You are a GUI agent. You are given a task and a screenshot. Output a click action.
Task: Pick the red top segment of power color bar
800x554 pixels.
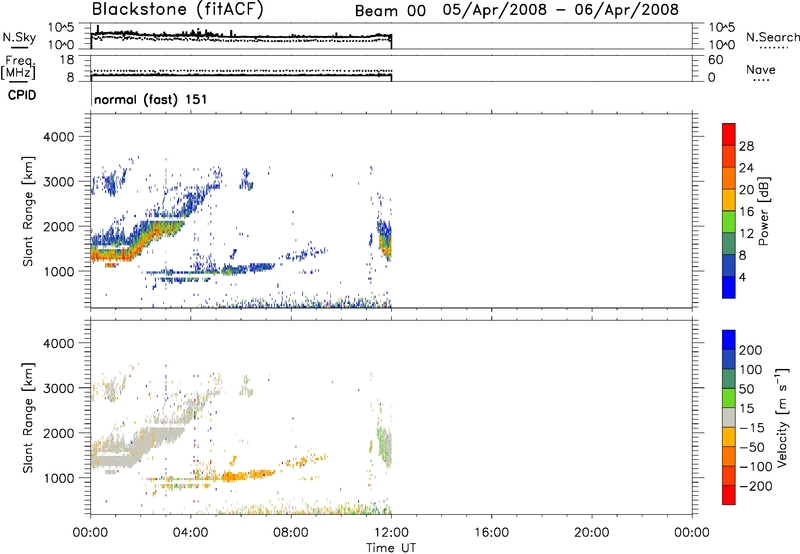[729, 134]
